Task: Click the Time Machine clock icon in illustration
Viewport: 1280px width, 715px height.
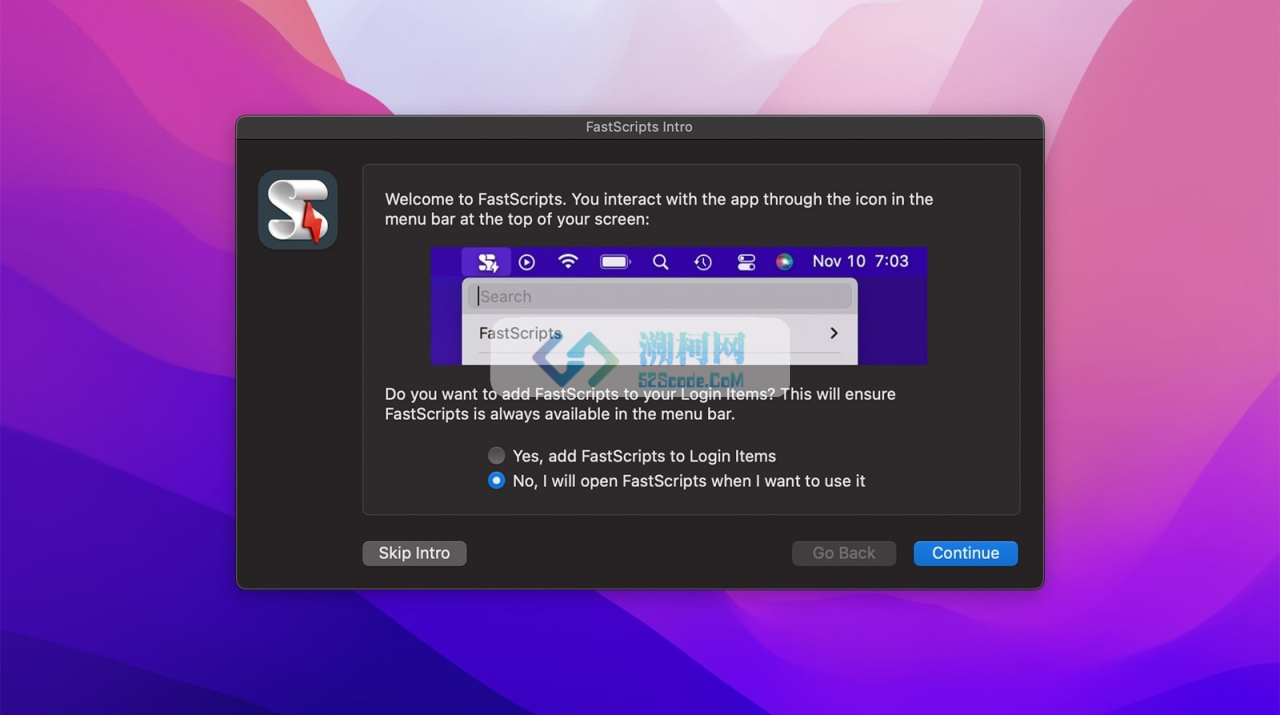Action: [703, 262]
